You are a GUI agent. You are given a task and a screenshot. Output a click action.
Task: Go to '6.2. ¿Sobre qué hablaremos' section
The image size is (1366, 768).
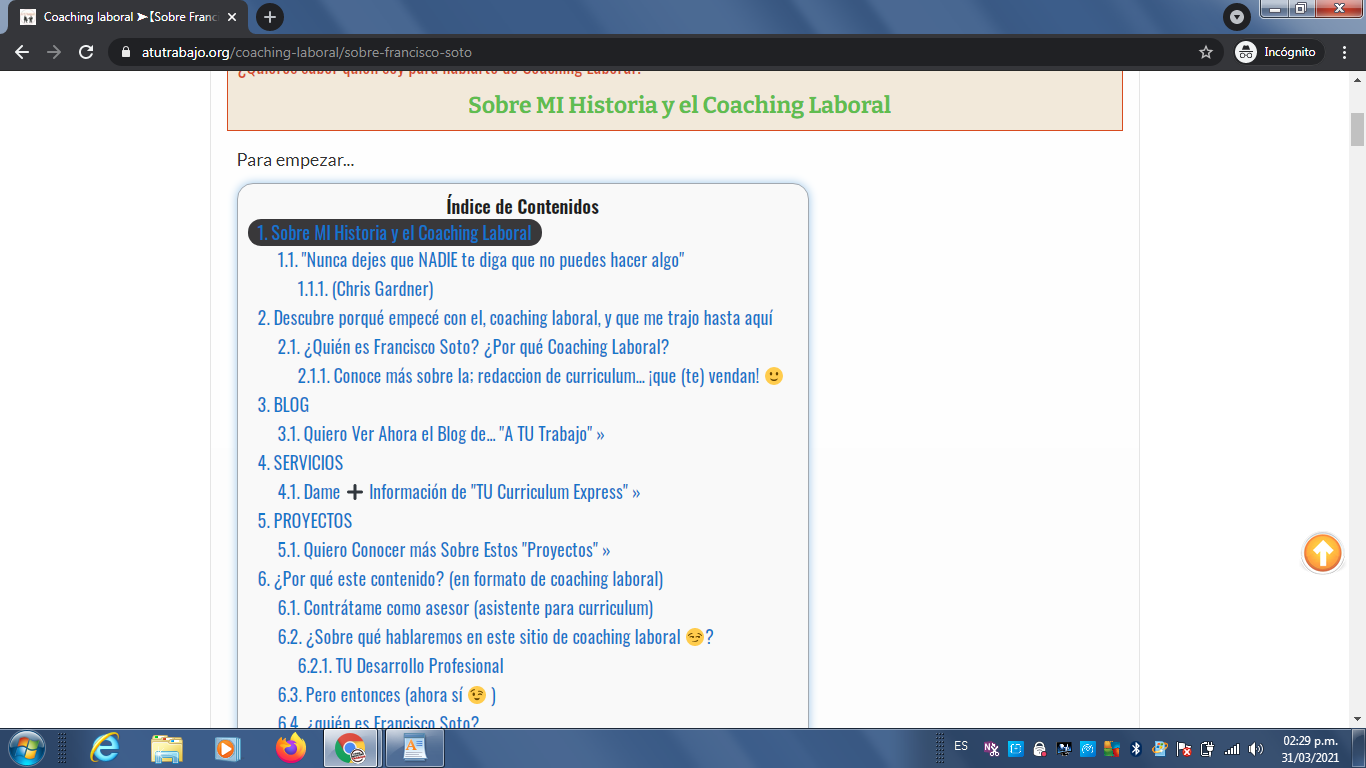495,638
